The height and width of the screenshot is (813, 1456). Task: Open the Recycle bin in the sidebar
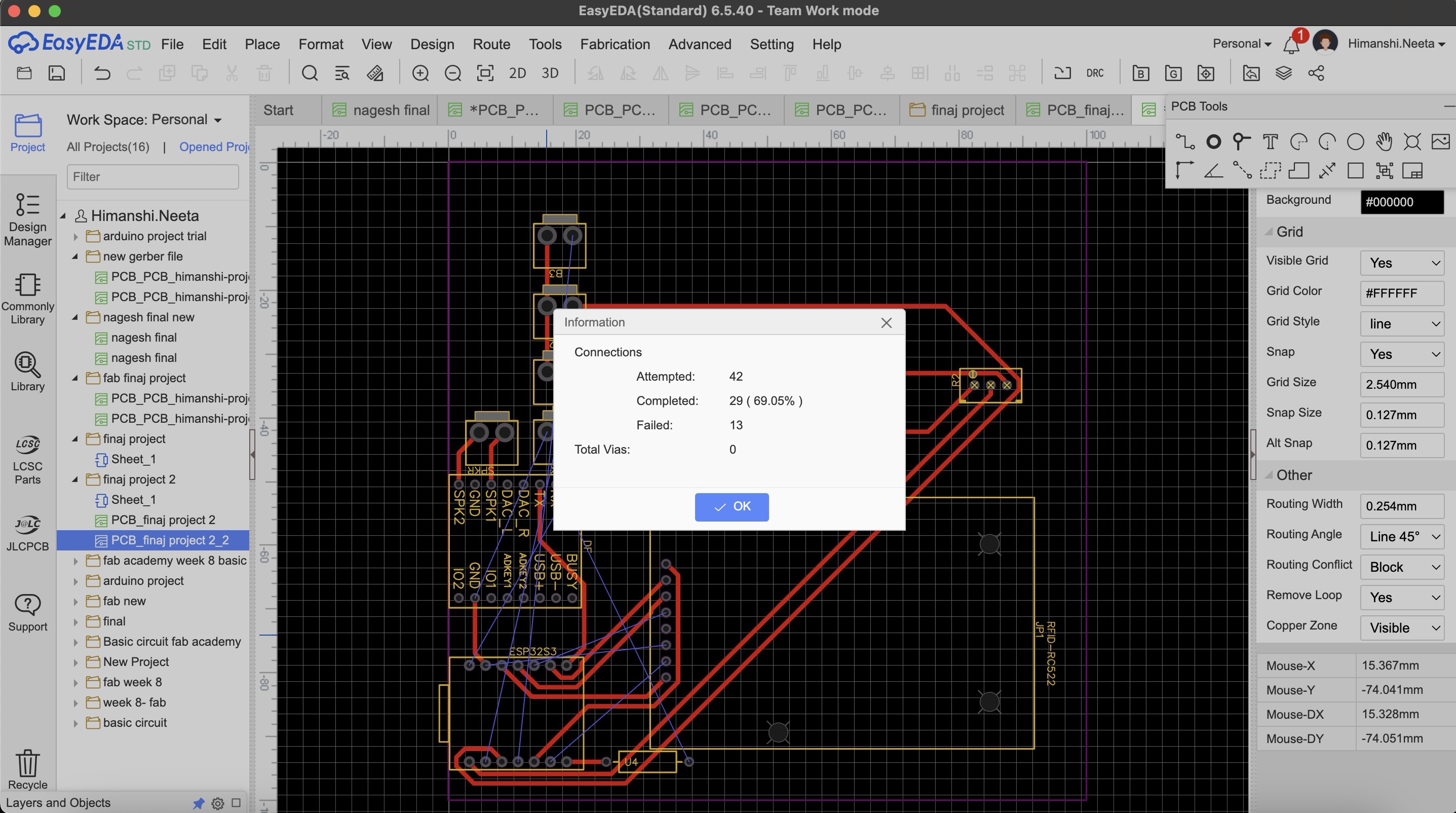pyautogui.click(x=28, y=769)
